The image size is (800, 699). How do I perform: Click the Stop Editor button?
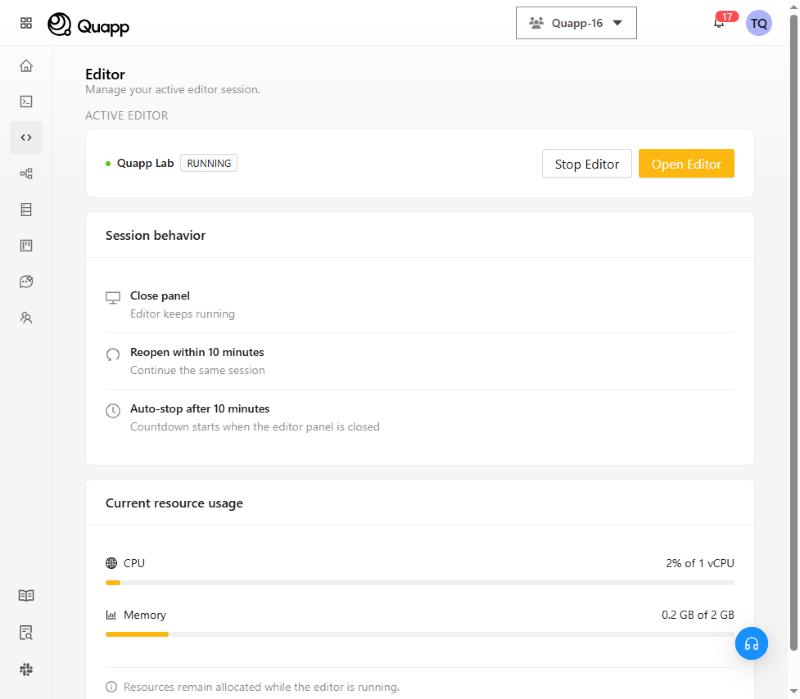pos(587,164)
